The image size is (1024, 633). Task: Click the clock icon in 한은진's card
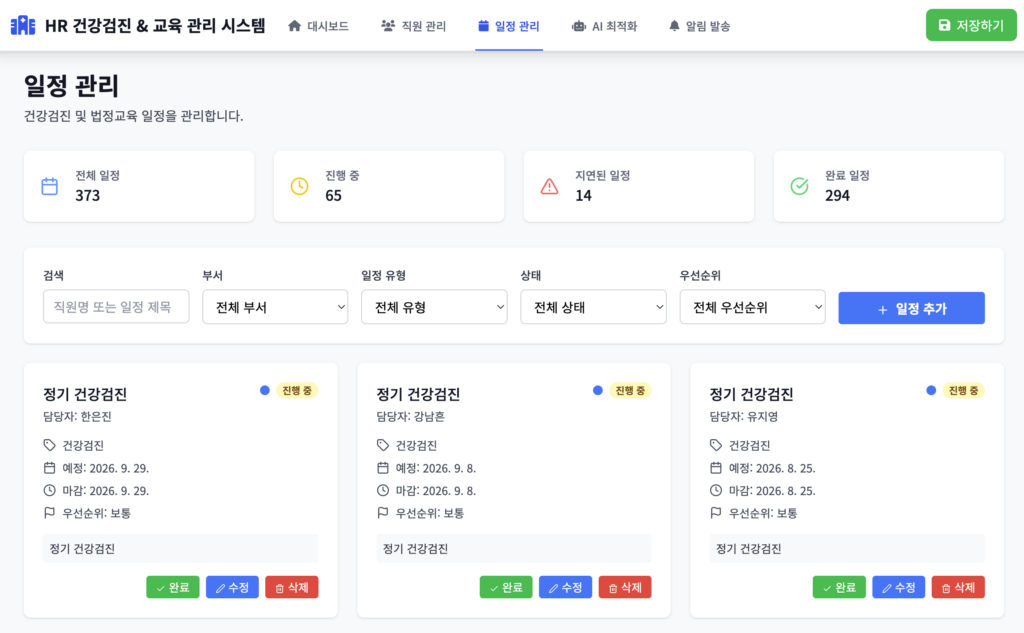pyautogui.click(x=50, y=490)
